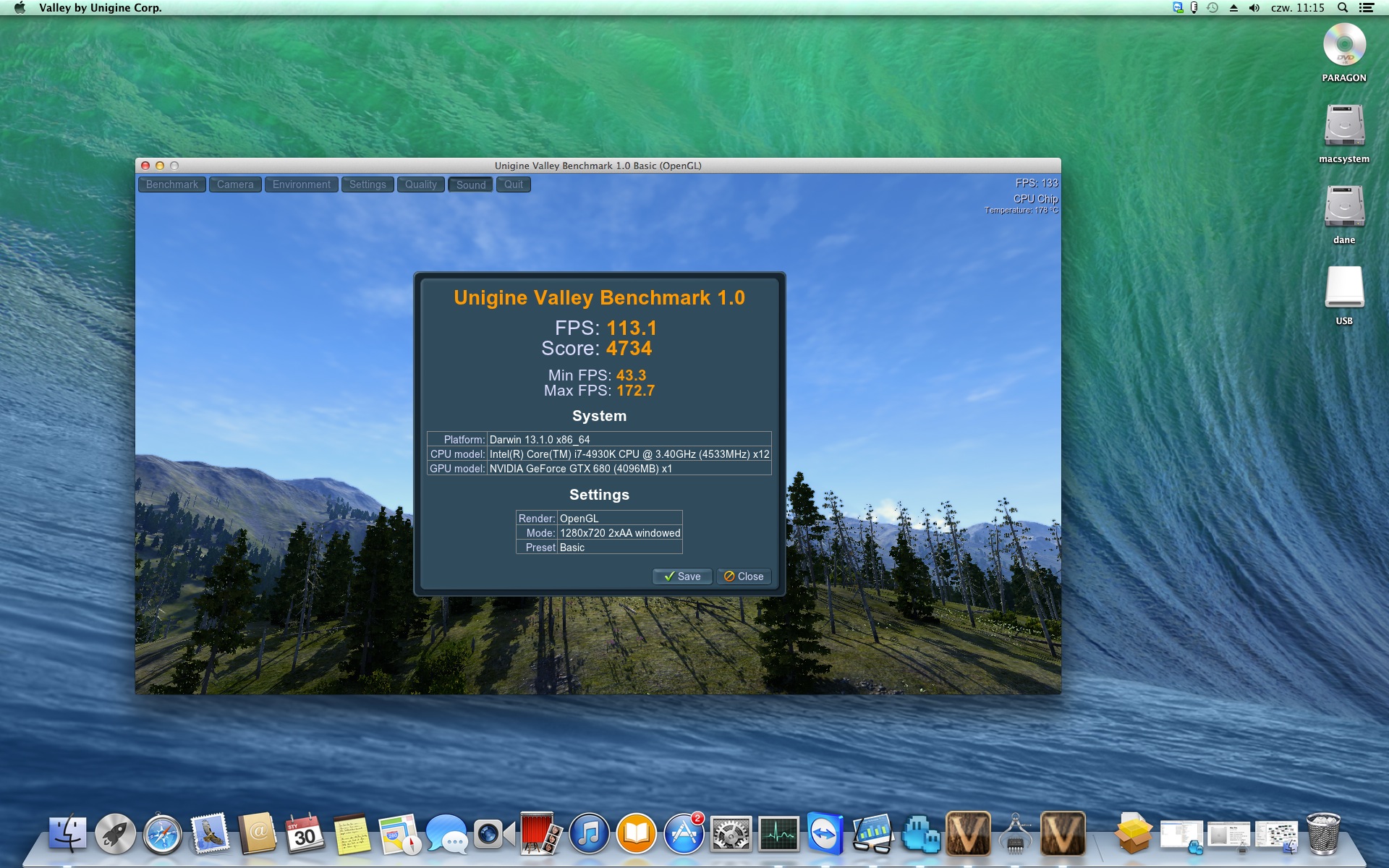This screenshot has width=1389, height=868.
Task: Open the Valley by Unigine Corp. application menu
Action: pyautogui.click(x=101, y=8)
